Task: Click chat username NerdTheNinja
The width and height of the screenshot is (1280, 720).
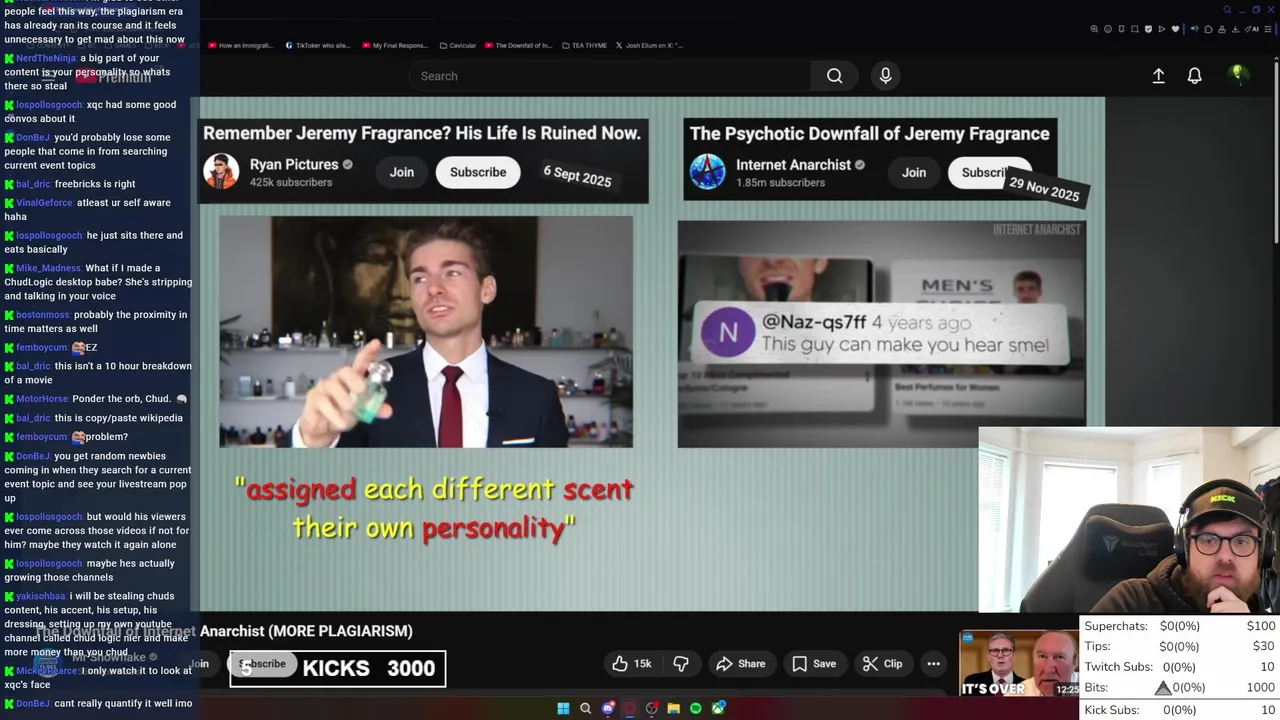Action: (x=46, y=58)
